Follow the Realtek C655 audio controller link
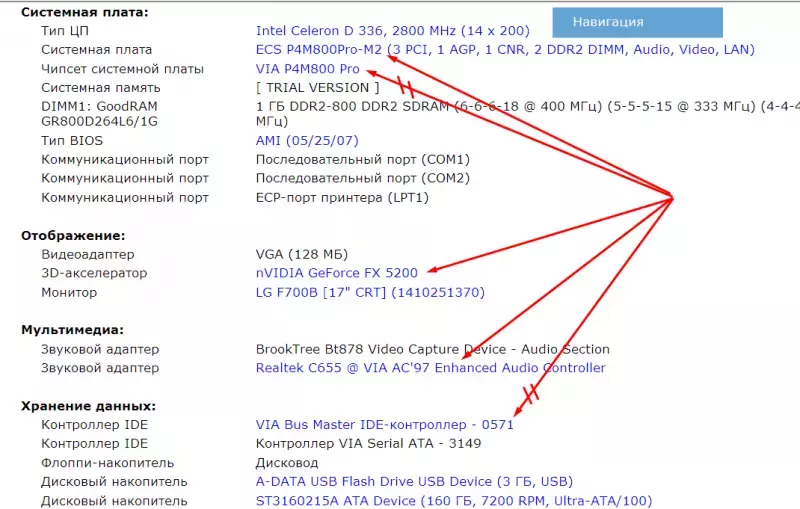 coord(431,368)
